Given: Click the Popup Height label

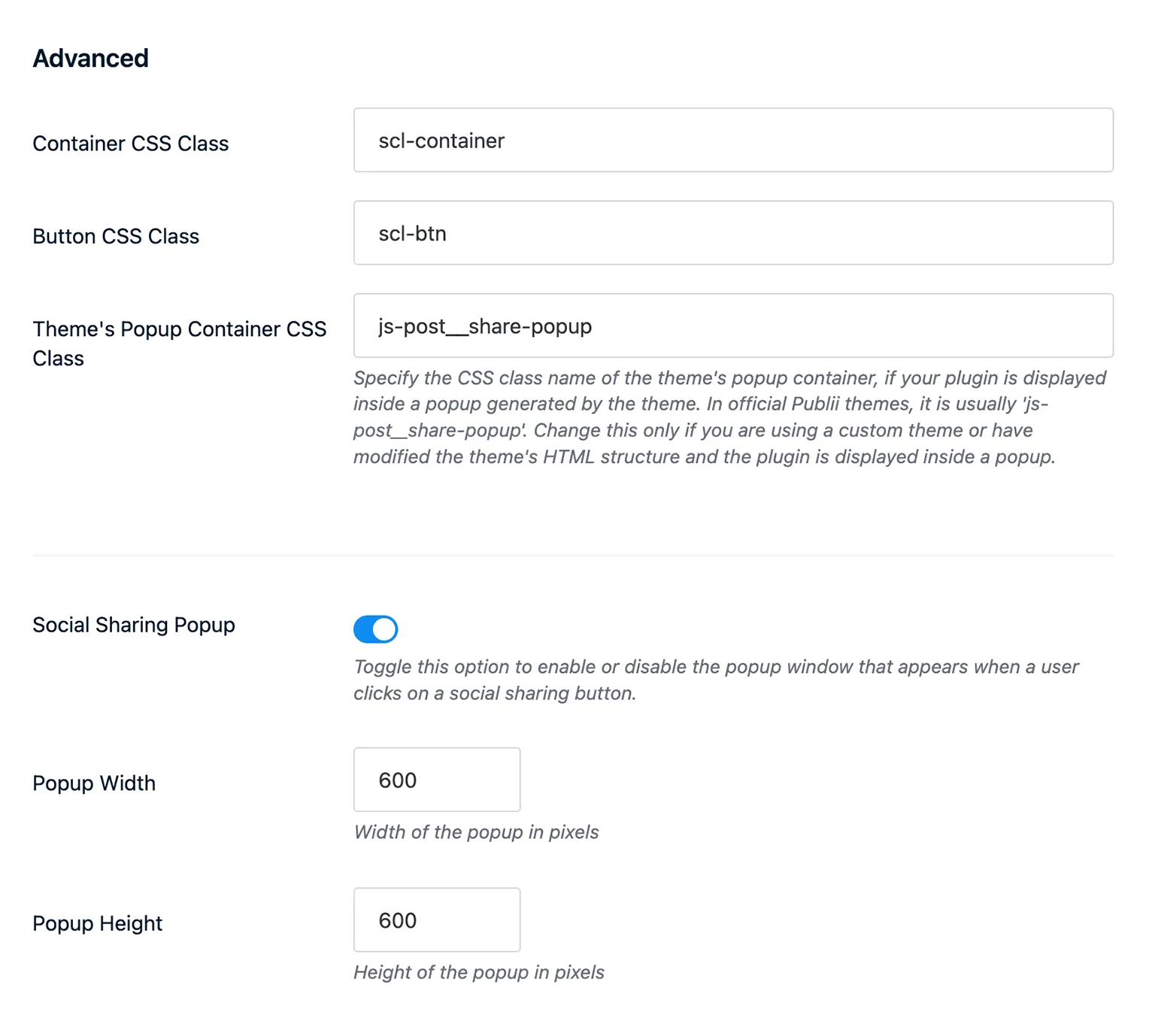Looking at the screenshot, I should point(96,922).
